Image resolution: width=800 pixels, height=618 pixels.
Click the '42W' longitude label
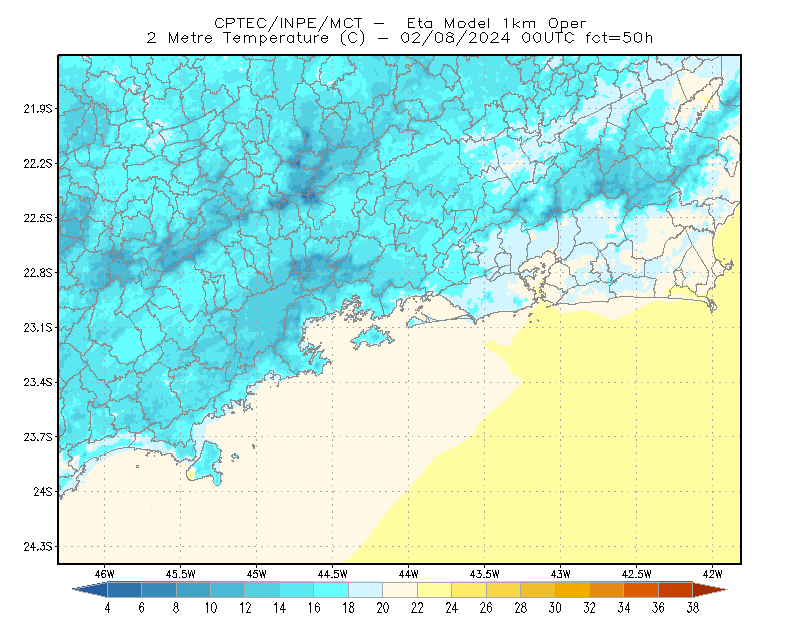coord(713,574)
